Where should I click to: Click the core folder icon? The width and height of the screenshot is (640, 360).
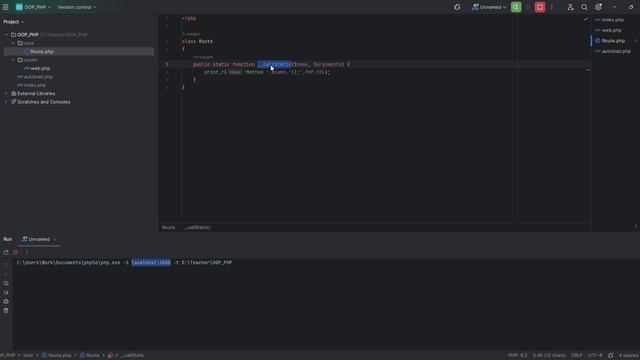click(20, 43)
